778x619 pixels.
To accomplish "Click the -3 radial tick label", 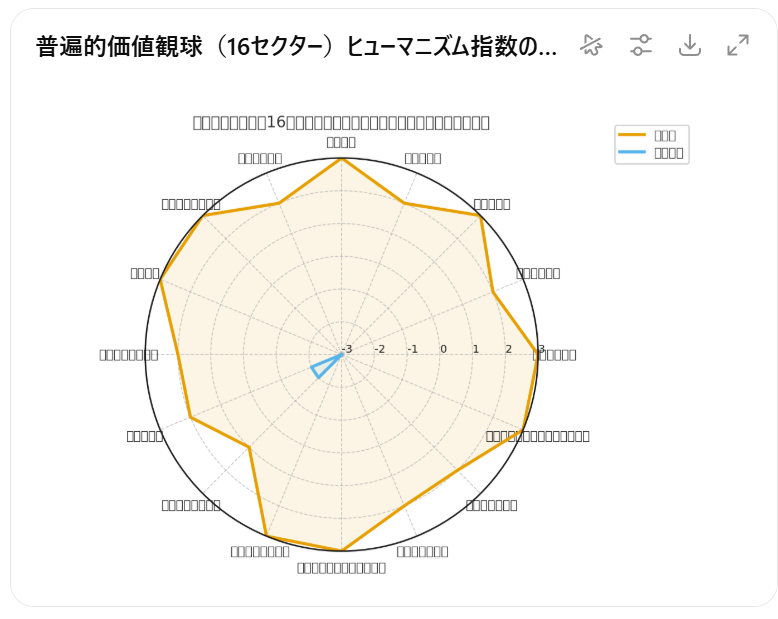I will (346, 349).
